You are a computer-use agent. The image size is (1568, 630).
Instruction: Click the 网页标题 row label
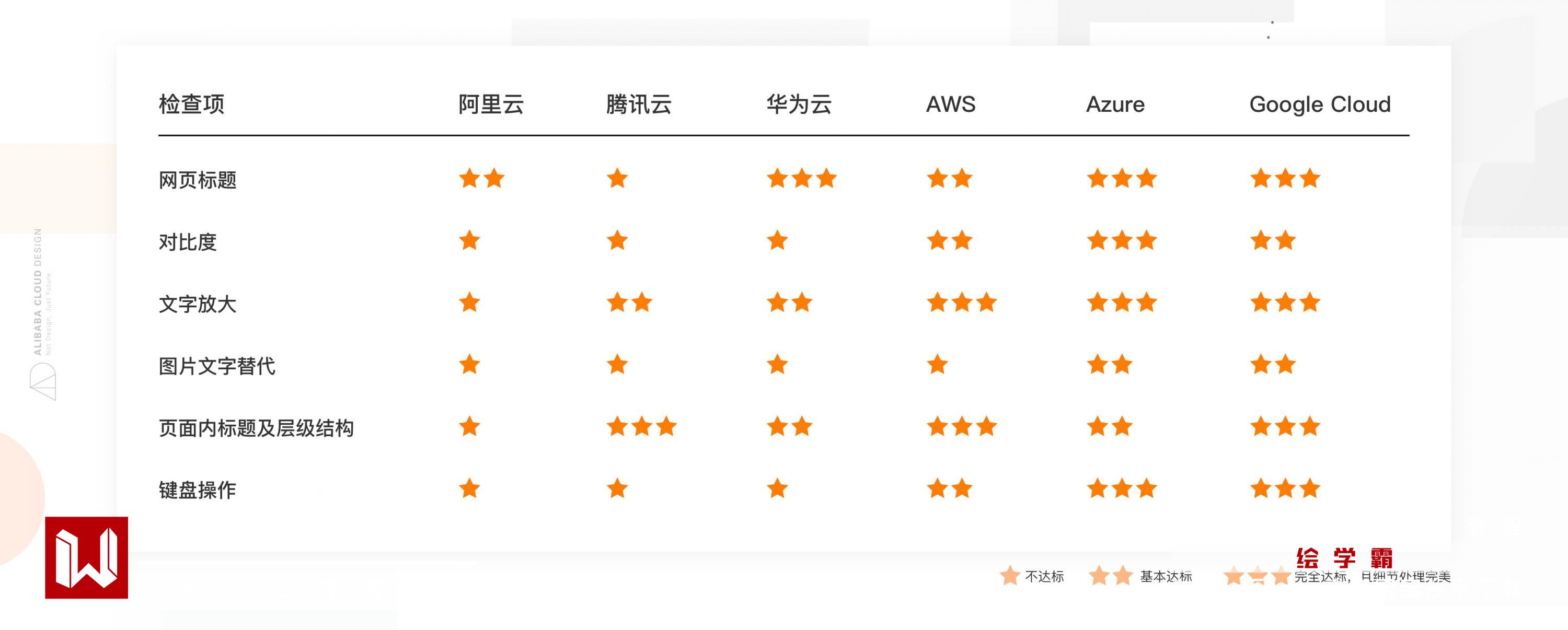(x=197, y=181)
